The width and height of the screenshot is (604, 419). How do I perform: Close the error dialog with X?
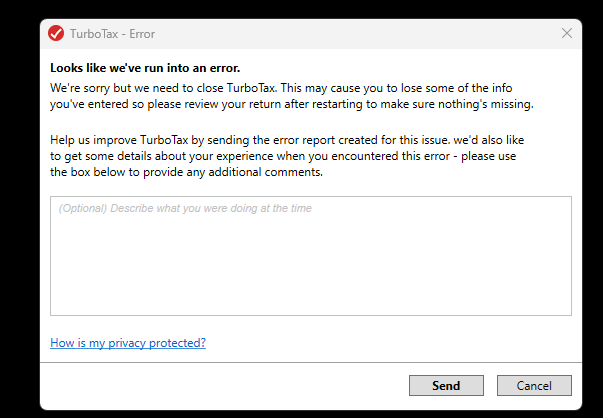tap(567, 33)
